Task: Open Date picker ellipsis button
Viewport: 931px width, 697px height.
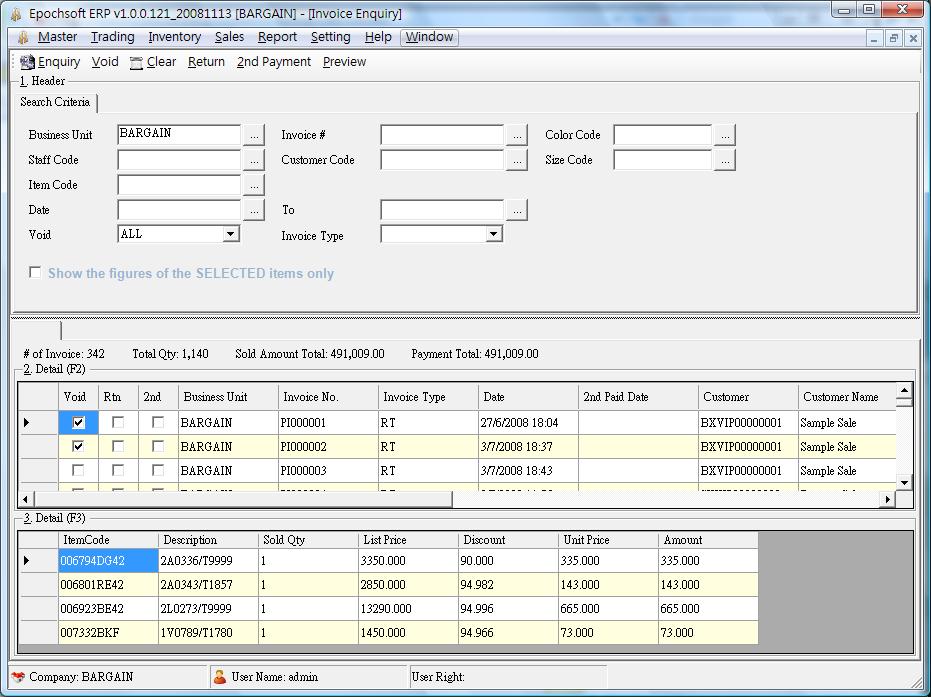Action: [x=254, y=210]
